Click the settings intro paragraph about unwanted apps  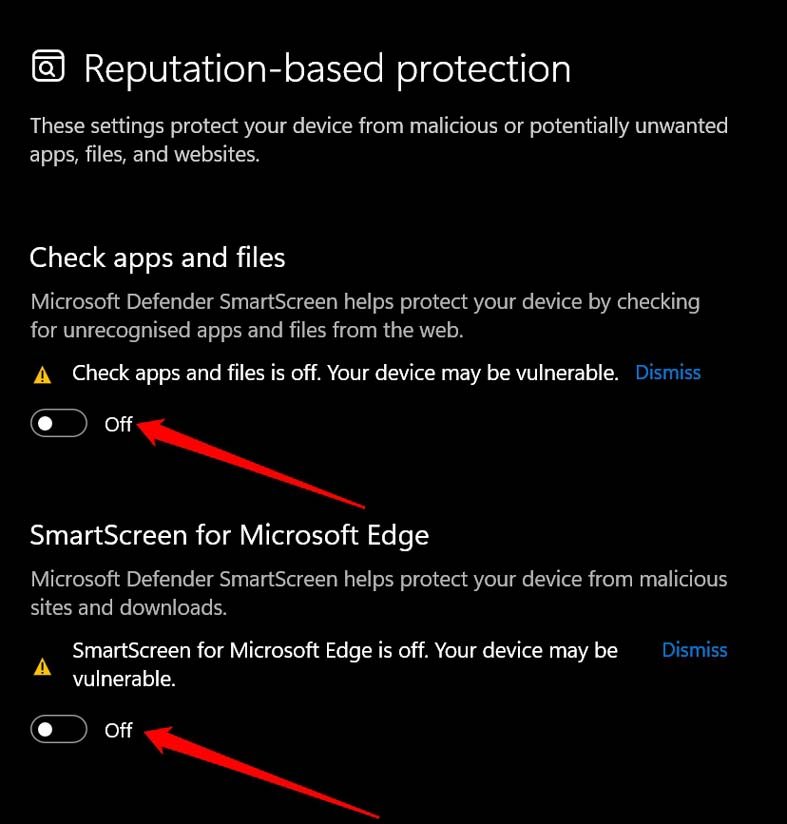point(379,140)
